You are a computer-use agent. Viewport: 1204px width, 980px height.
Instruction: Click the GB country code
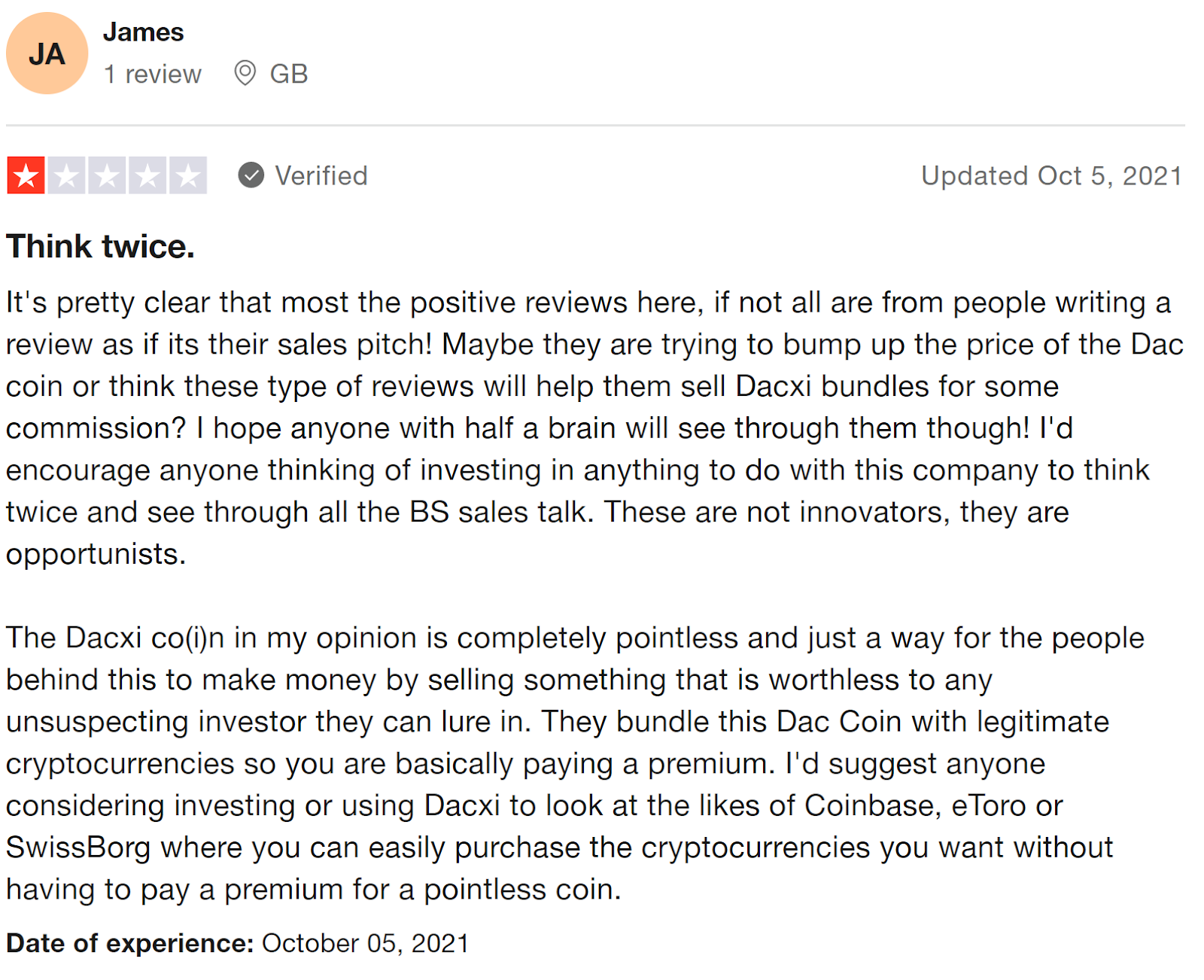tap(289, 74)
